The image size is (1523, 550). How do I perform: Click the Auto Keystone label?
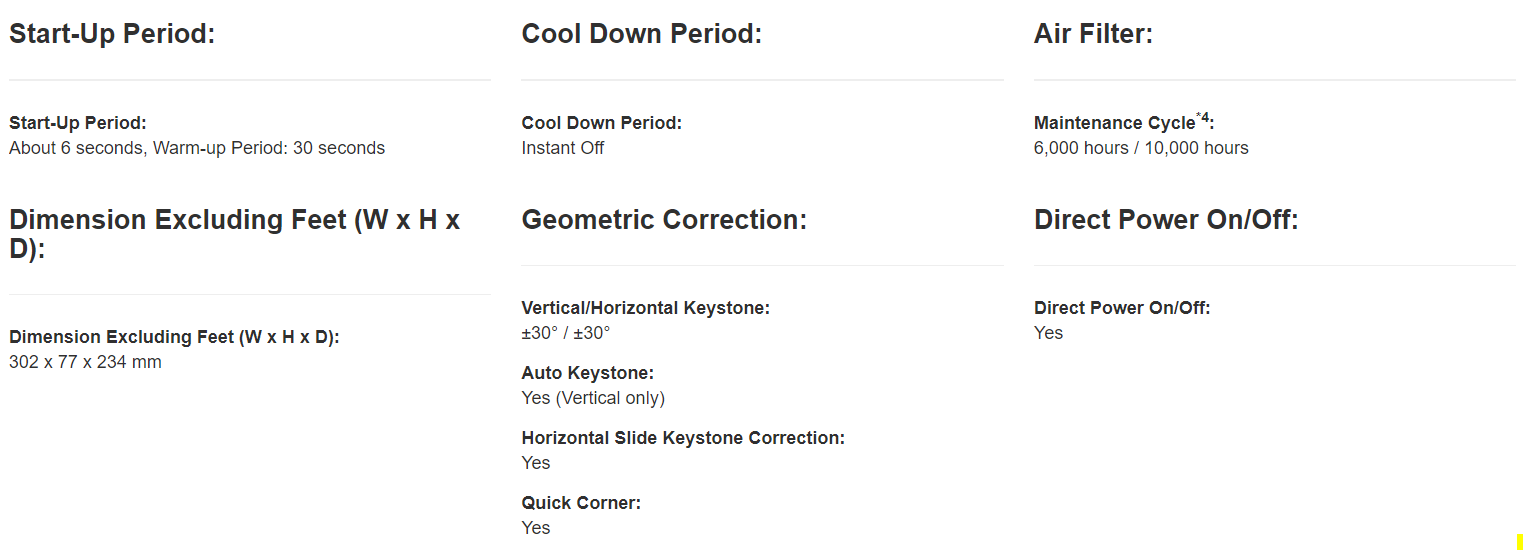coord(587,373)
